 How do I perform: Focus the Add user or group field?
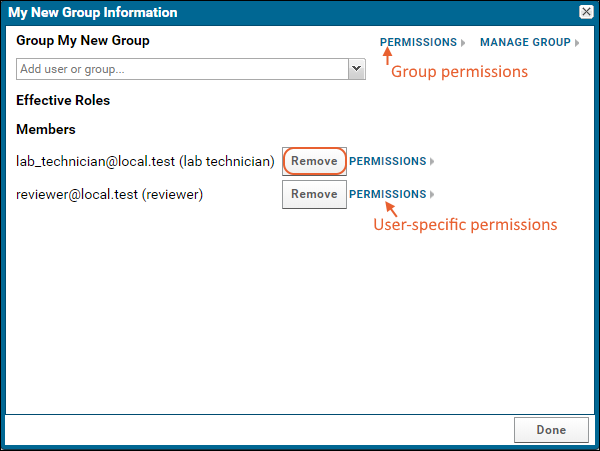click(182, 69)
